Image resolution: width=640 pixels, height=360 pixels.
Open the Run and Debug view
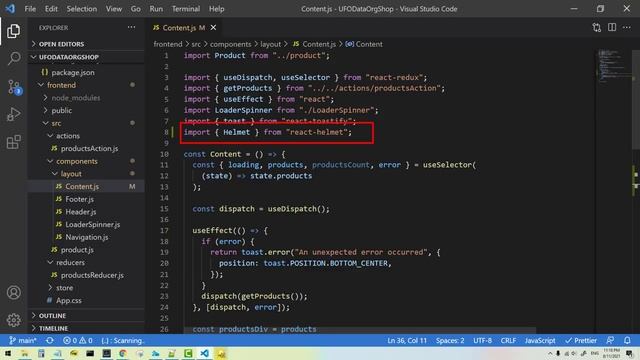click(x=13, y=114)
